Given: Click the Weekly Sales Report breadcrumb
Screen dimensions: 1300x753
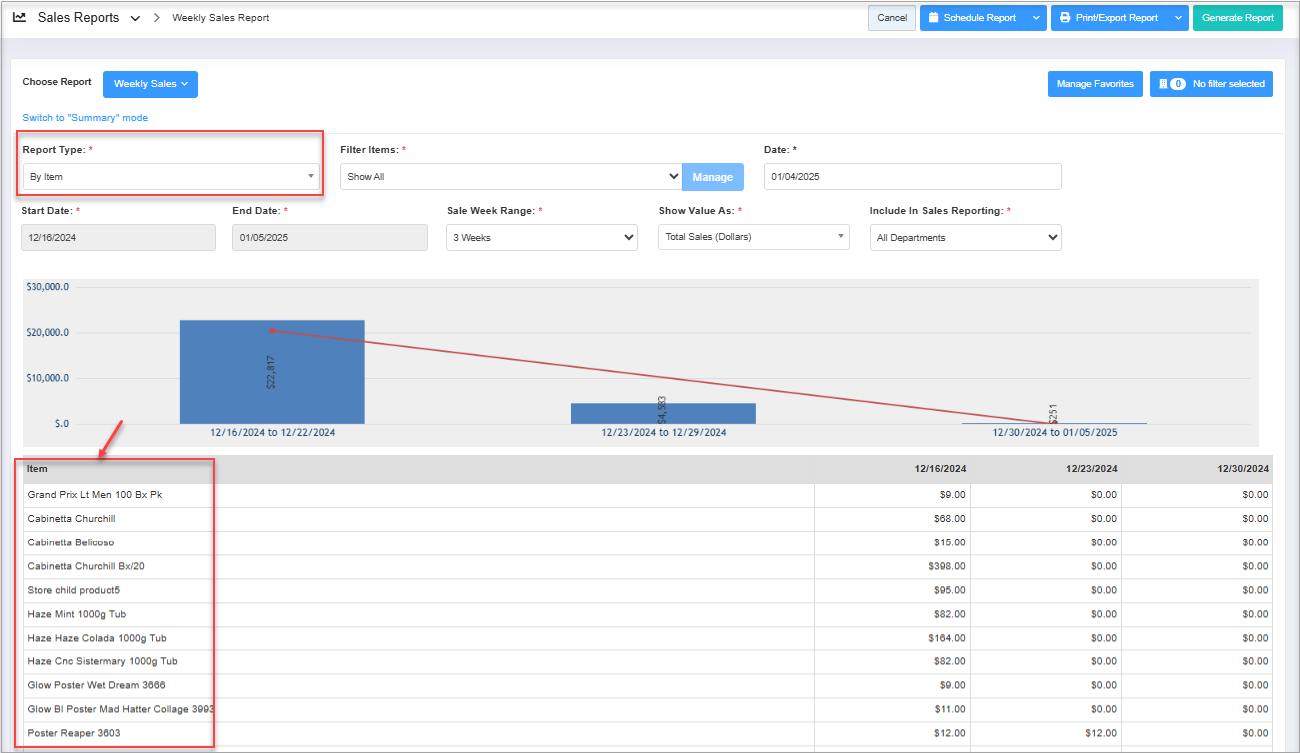Looking at the screenshot, I should pyautogui.click(x=220, y=18).
